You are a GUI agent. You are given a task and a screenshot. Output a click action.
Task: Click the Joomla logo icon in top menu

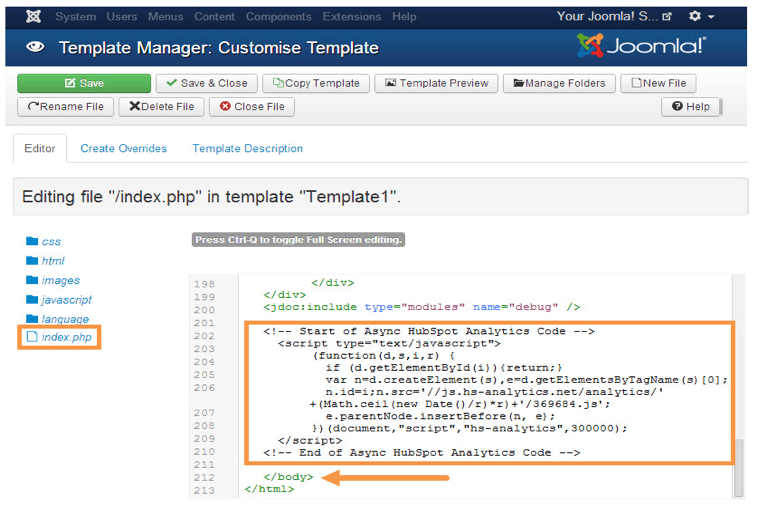click(33, 16)
